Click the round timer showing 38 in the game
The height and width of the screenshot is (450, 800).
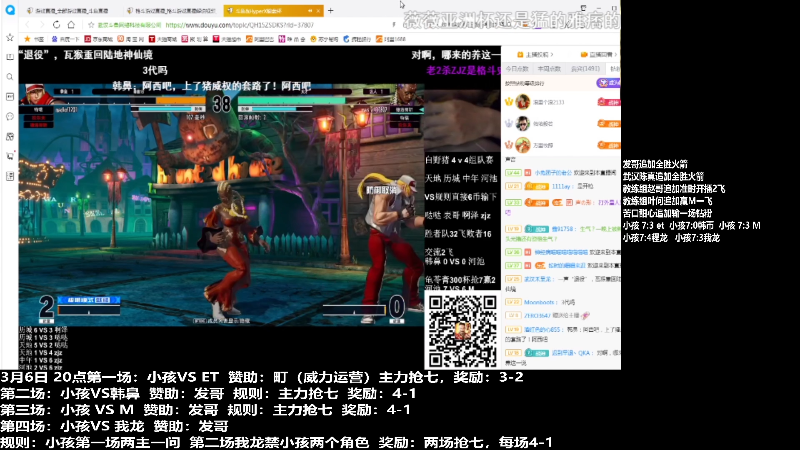click(x=221, y=104)
